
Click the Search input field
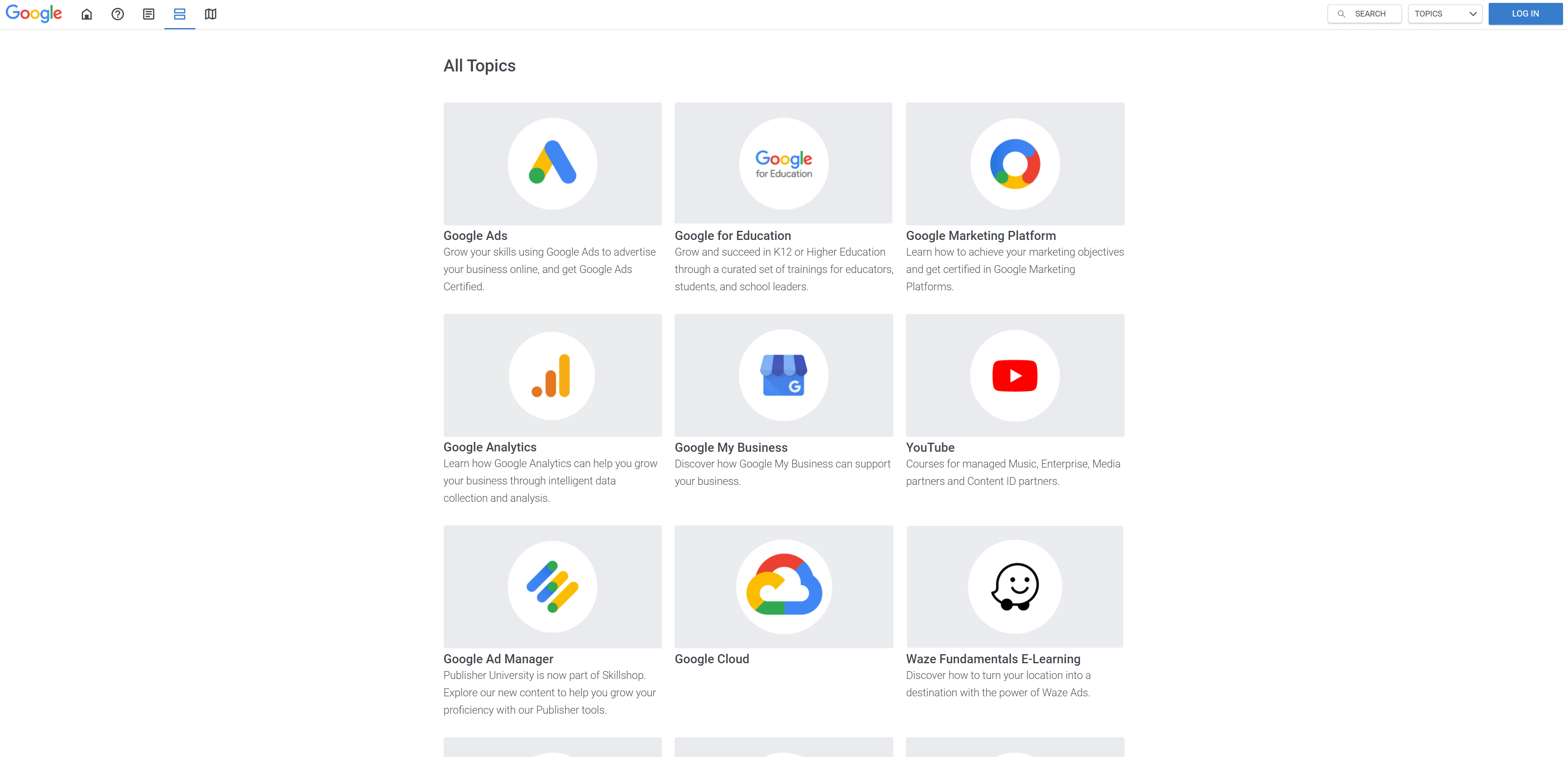click(x=1366, y=14)
